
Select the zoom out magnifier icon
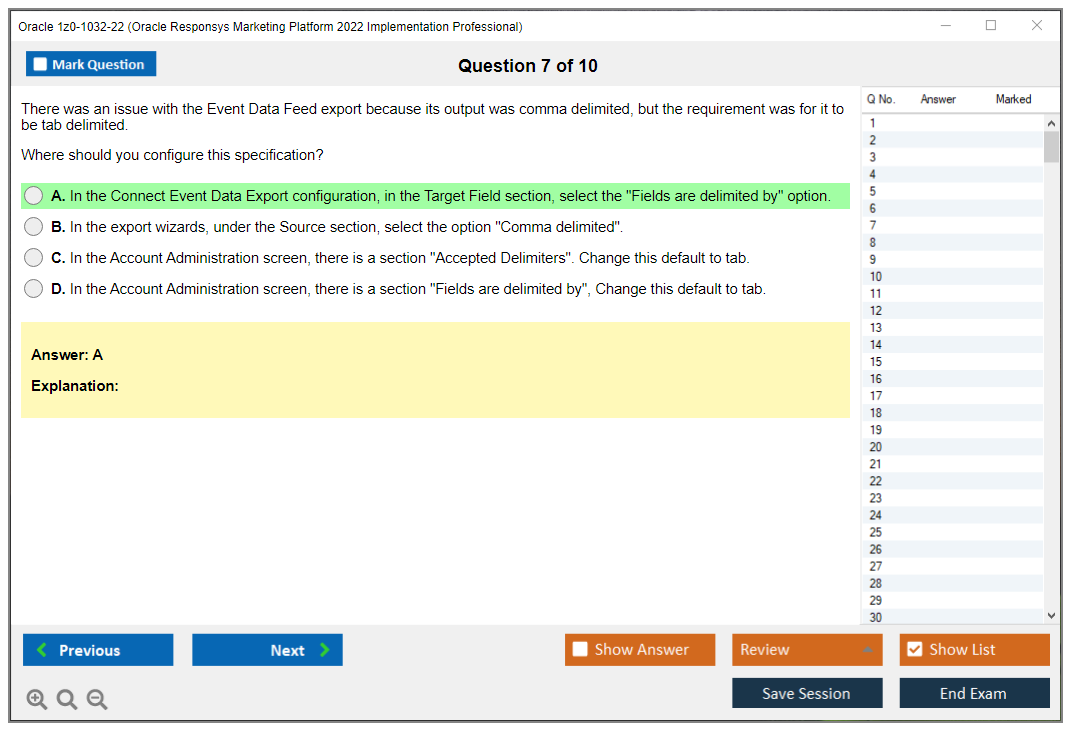point(96,699)
